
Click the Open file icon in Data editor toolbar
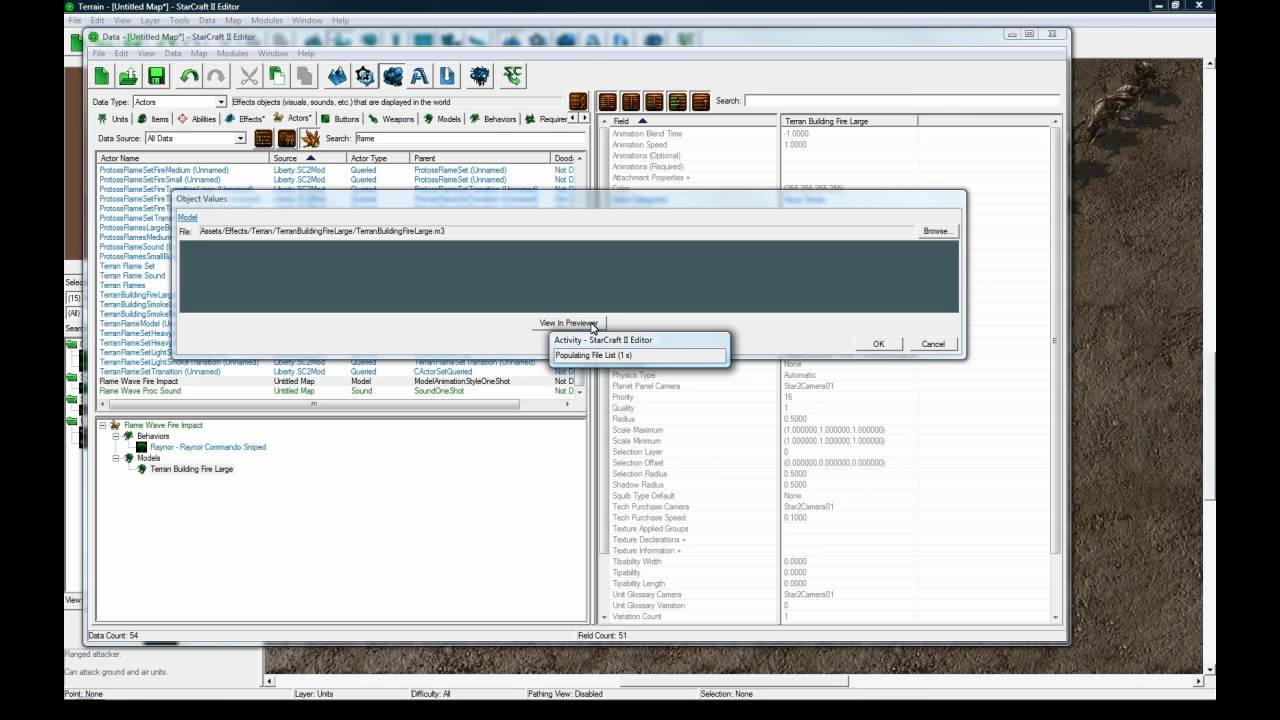(x=128, y=76)
